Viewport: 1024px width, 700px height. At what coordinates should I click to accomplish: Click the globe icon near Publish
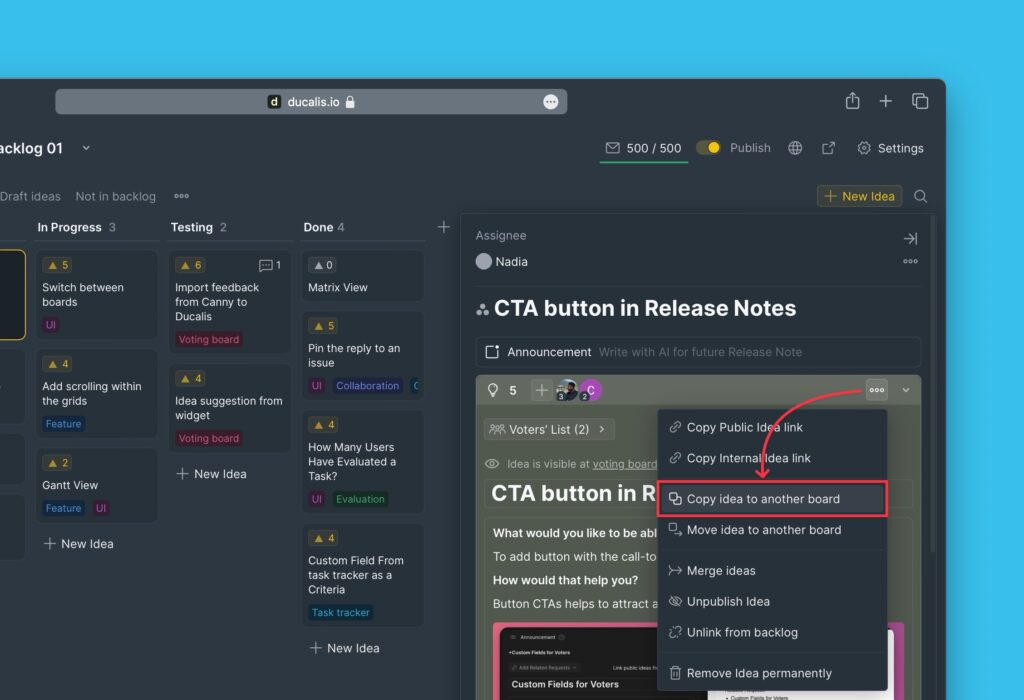[x=795, y=148]
